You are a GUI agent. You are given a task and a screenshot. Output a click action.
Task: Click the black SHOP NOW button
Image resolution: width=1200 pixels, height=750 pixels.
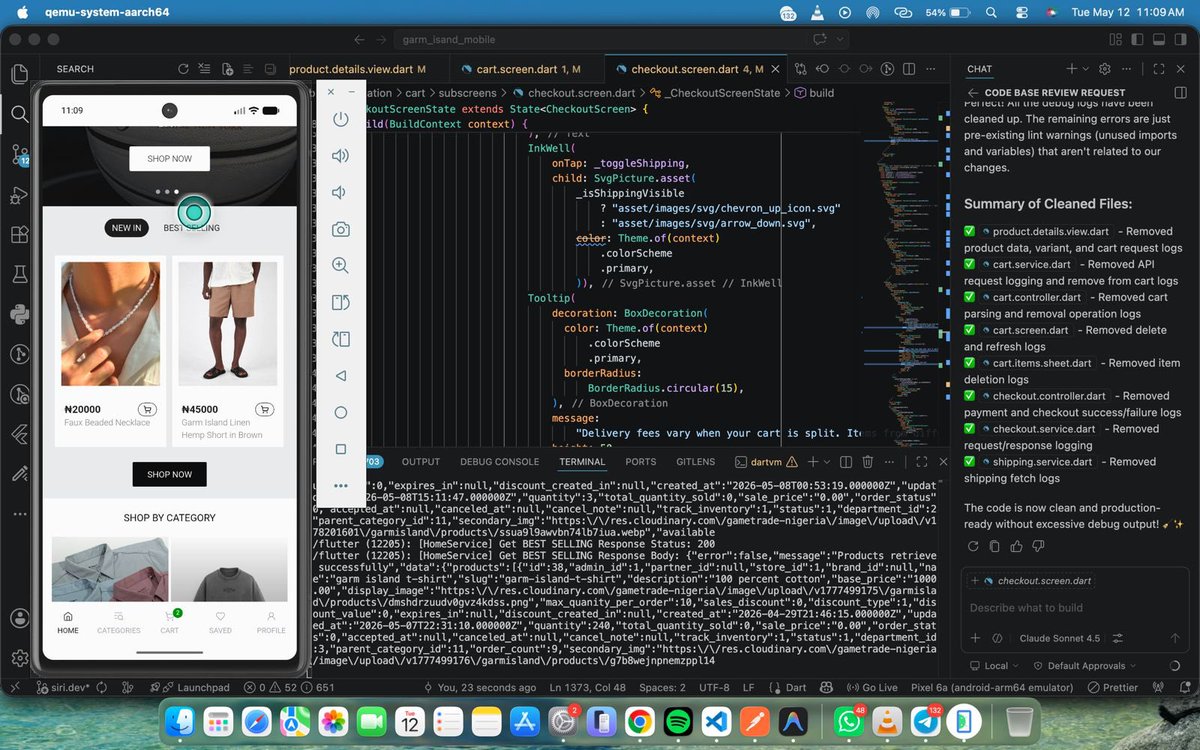(169, 474)
